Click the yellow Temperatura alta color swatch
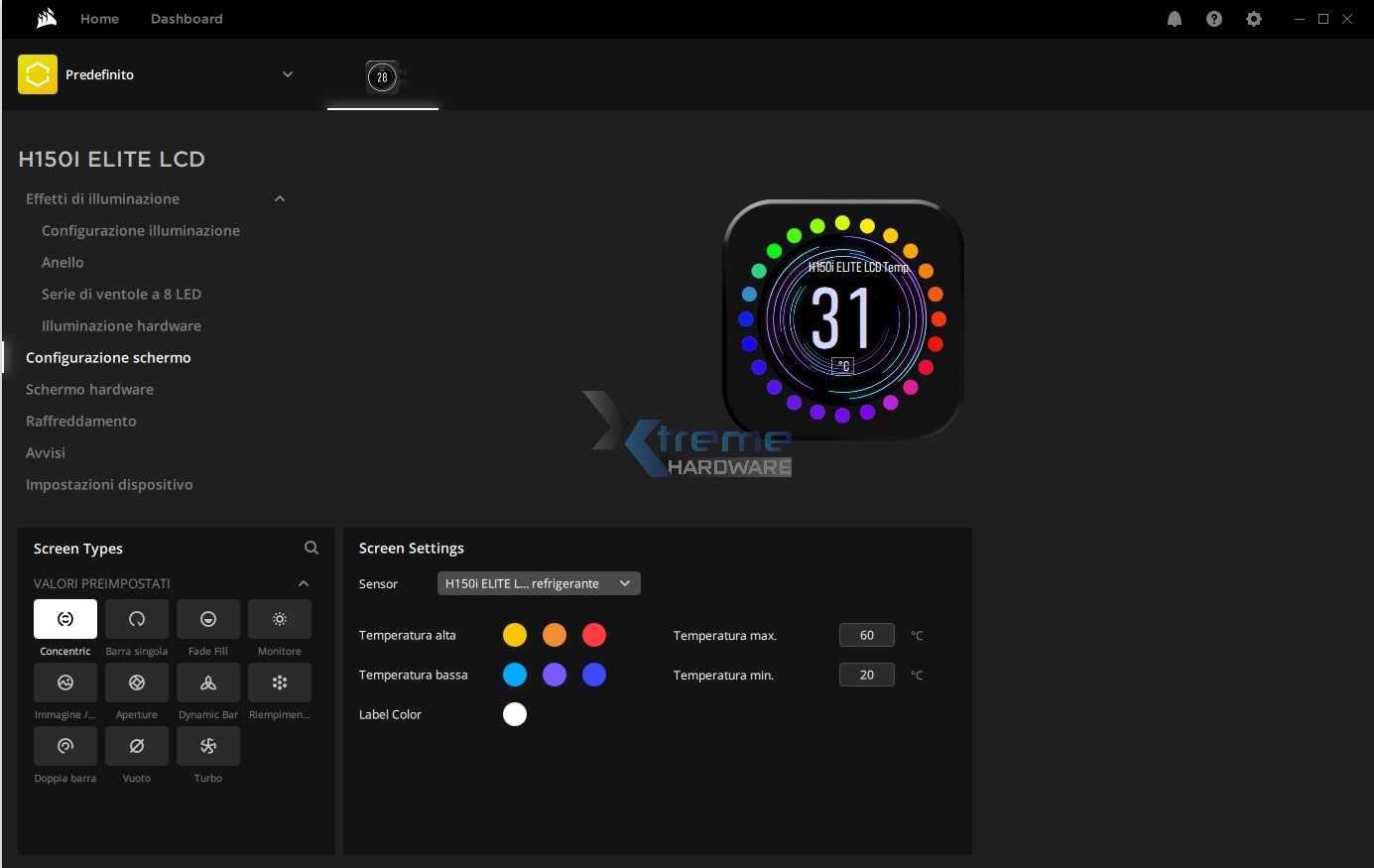Screen dimensions: 1374x868 [x=515, y=635]
